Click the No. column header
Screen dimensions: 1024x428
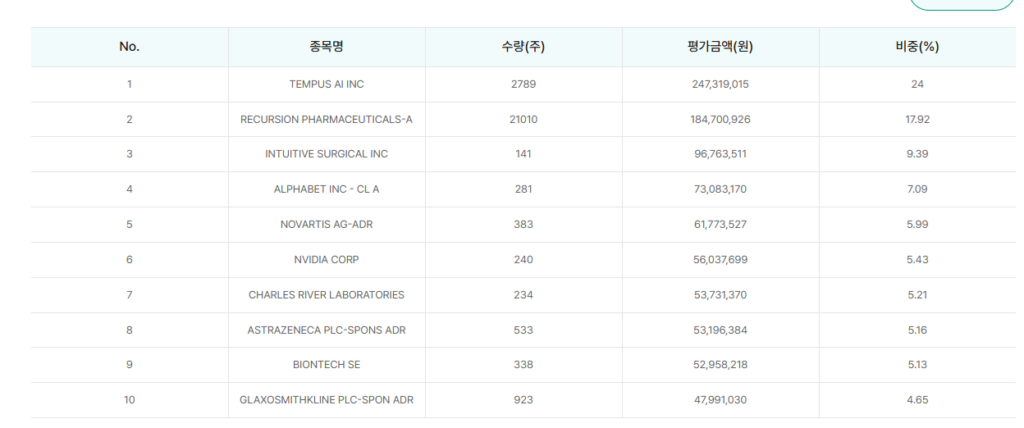coord(129,47)
